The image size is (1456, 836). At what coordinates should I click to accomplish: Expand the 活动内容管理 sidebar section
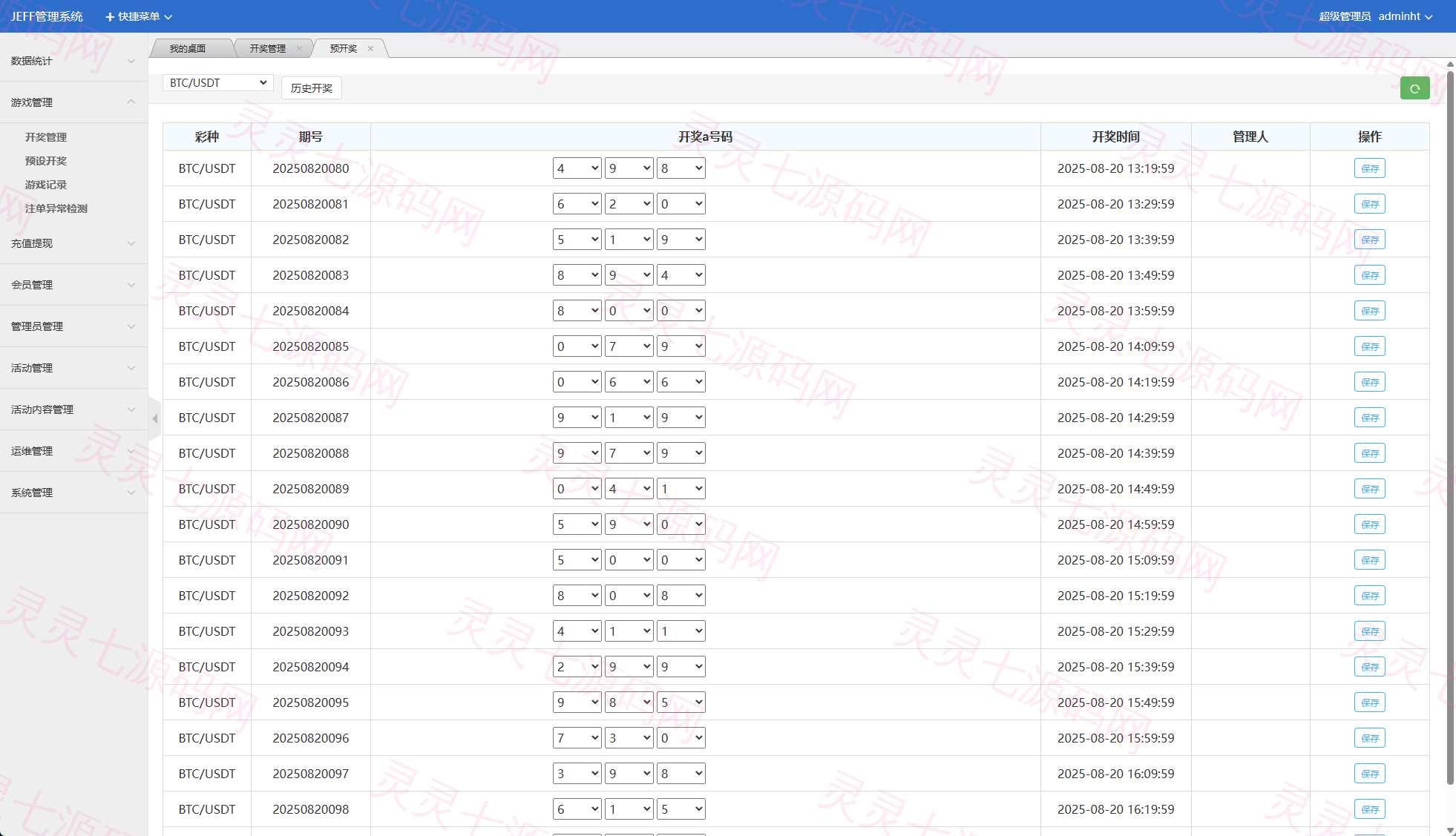tap(73, 409)
